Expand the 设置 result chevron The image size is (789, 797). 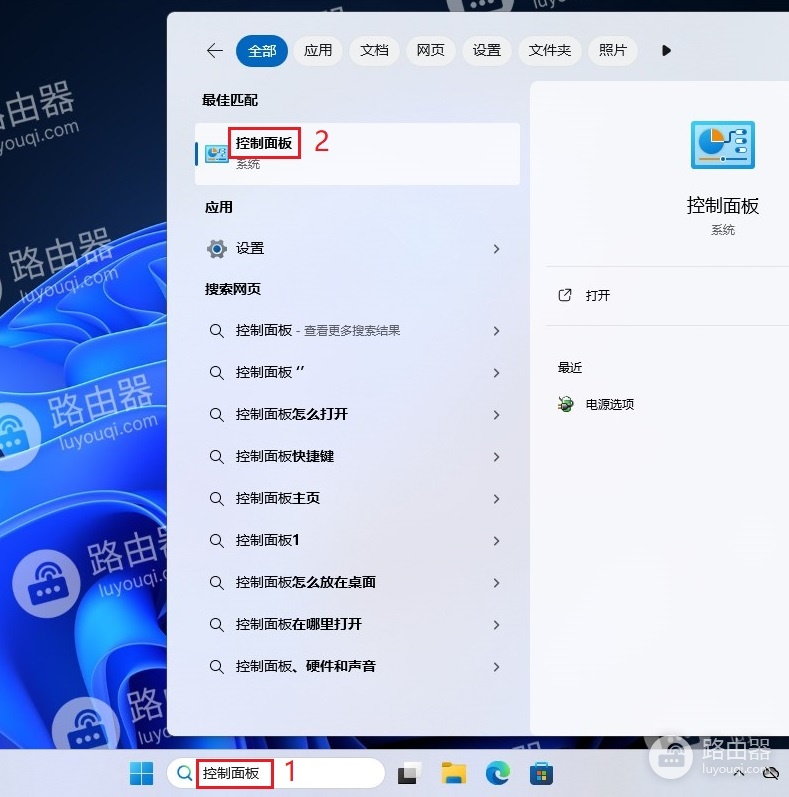496,249
